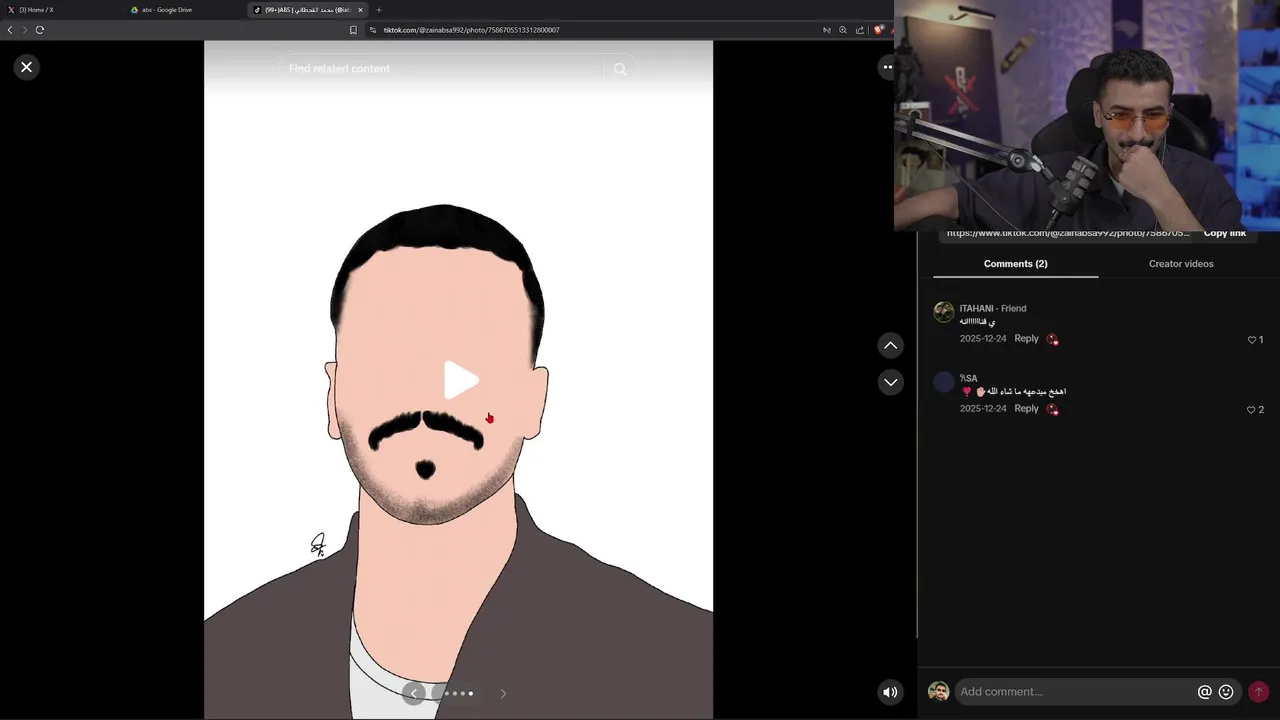Click own avatar beside Add comment
Viewport: 1280px width, 720px height.
[x=938, y=692]
